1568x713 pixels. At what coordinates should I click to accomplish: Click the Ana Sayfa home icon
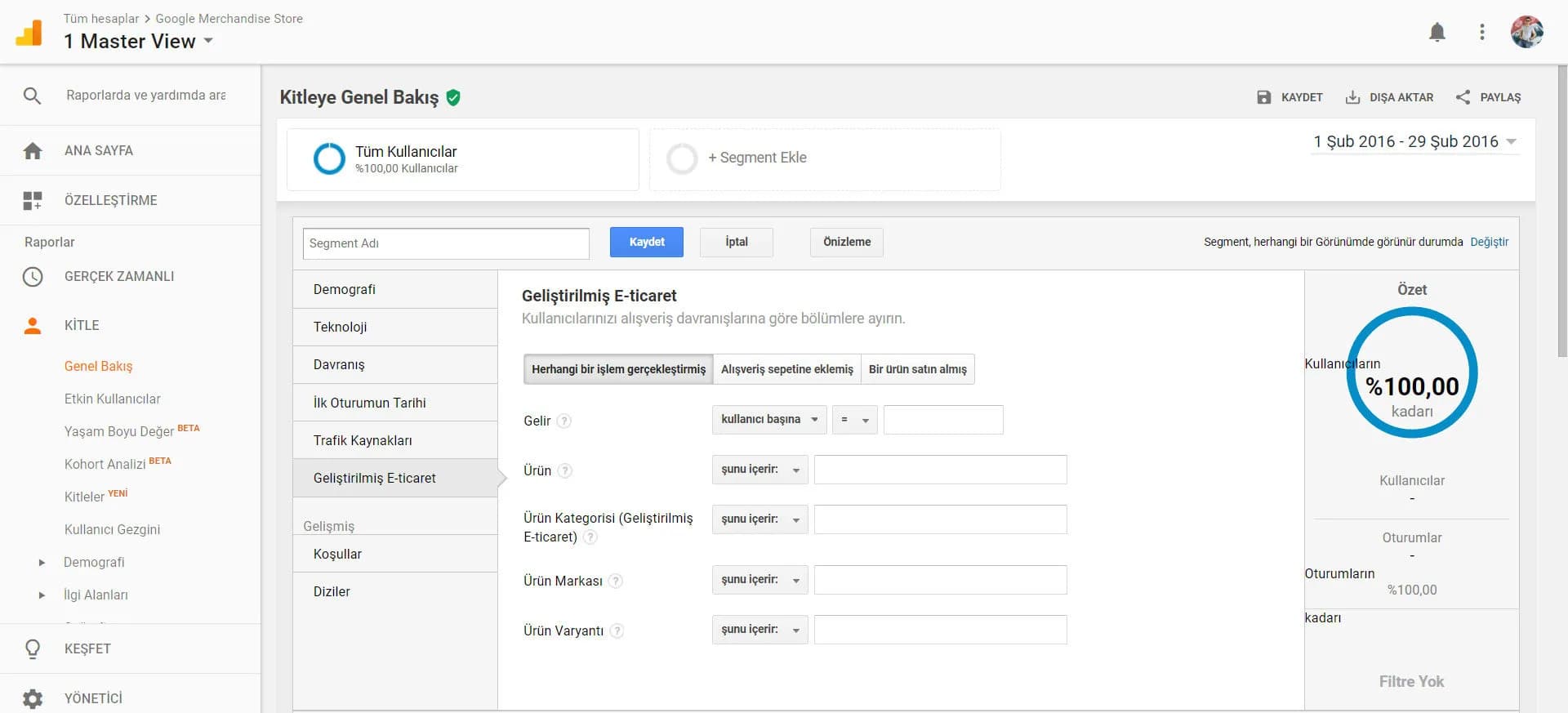coord(33,150)
